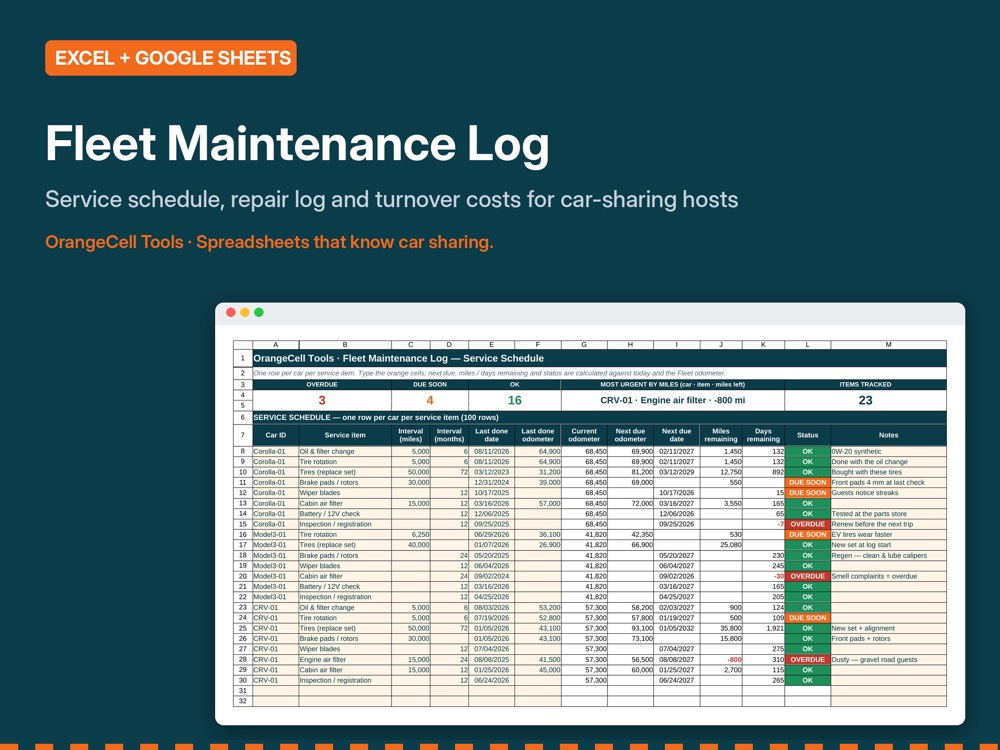The width and height of the screenshot is (1000, 750).
Task: Click the 'Miles remaining' column heading
Action: [721, 435]
